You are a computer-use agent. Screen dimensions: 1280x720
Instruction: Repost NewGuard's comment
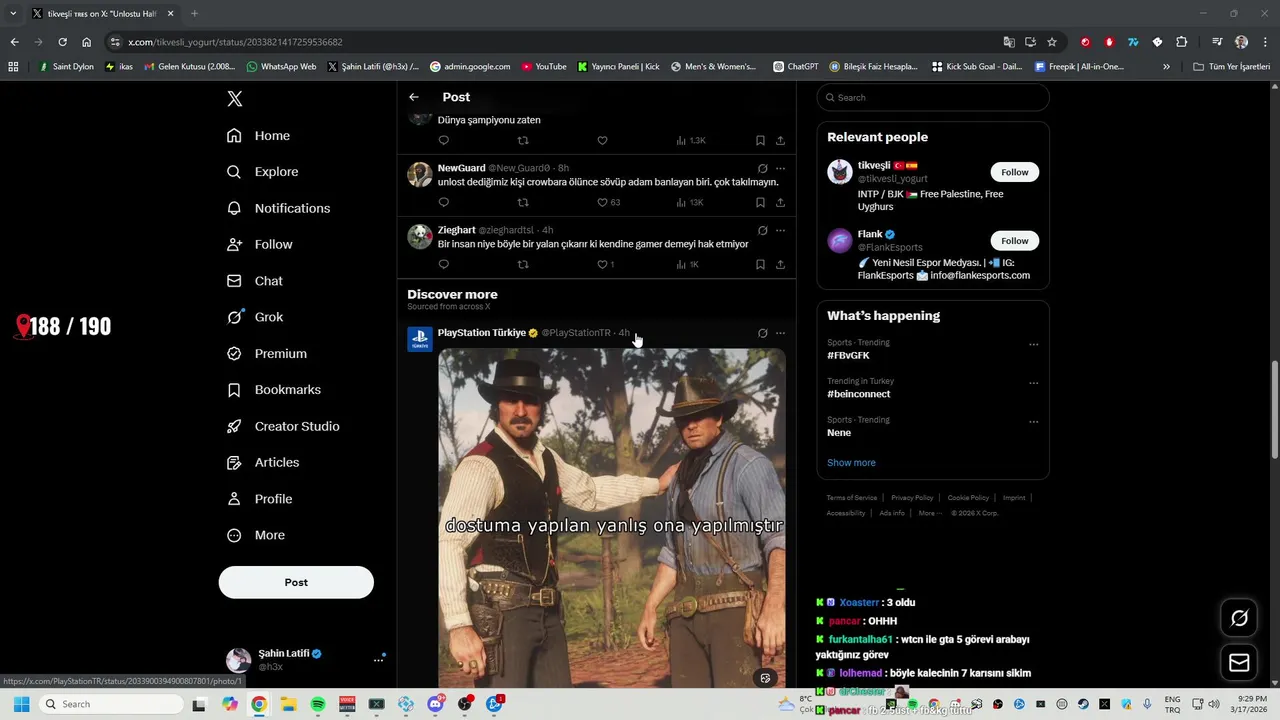[523, 202]
